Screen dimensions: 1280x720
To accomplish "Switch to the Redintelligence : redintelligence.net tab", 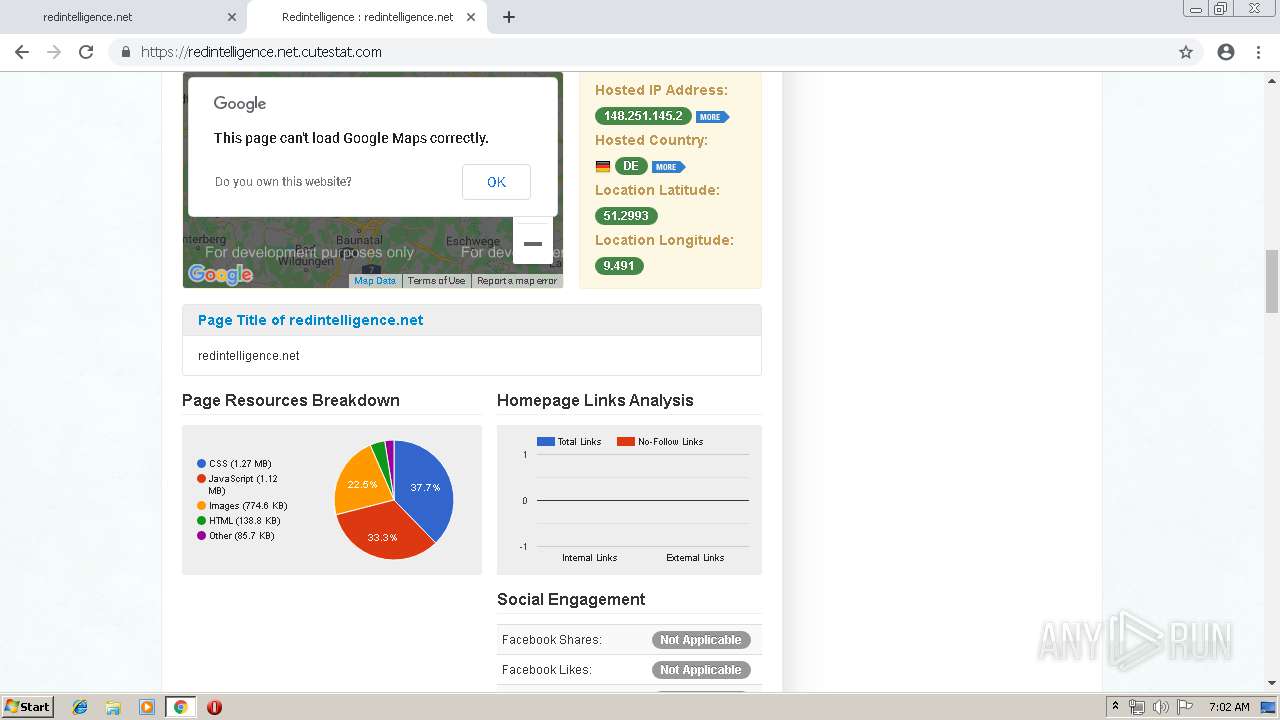I will click(x=367, y=17).
